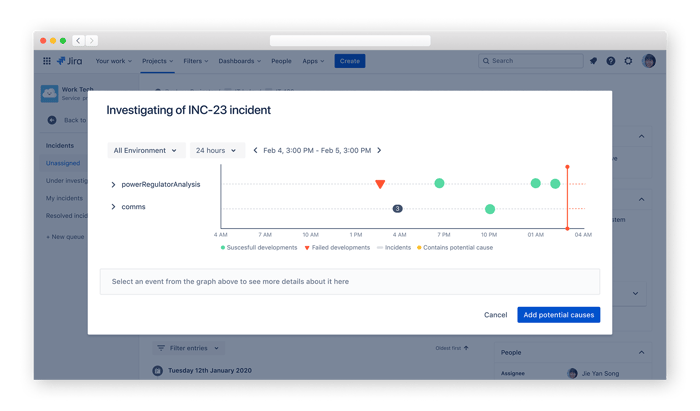Click Add potential causes button

pos(558,315)
